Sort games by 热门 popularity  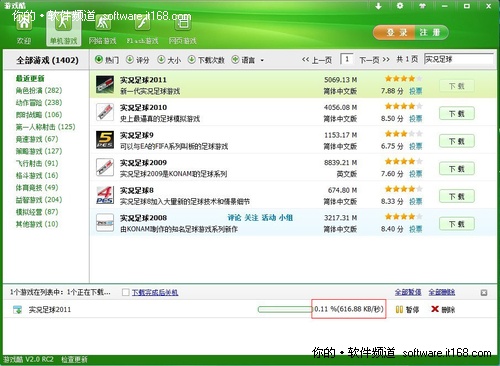click(107, 60)
